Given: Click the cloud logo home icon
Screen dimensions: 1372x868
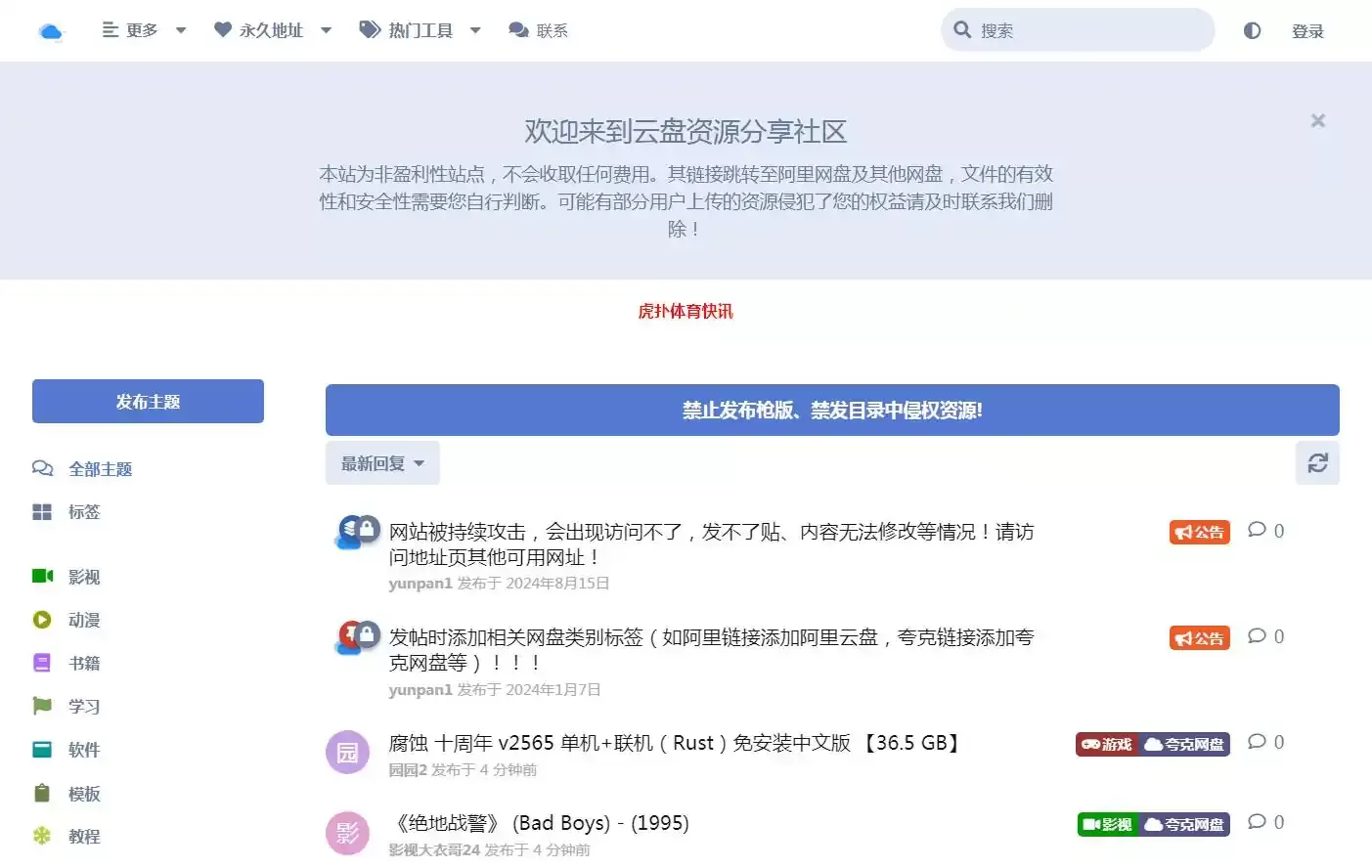Looking at the screenshot, I should (50, 31).
